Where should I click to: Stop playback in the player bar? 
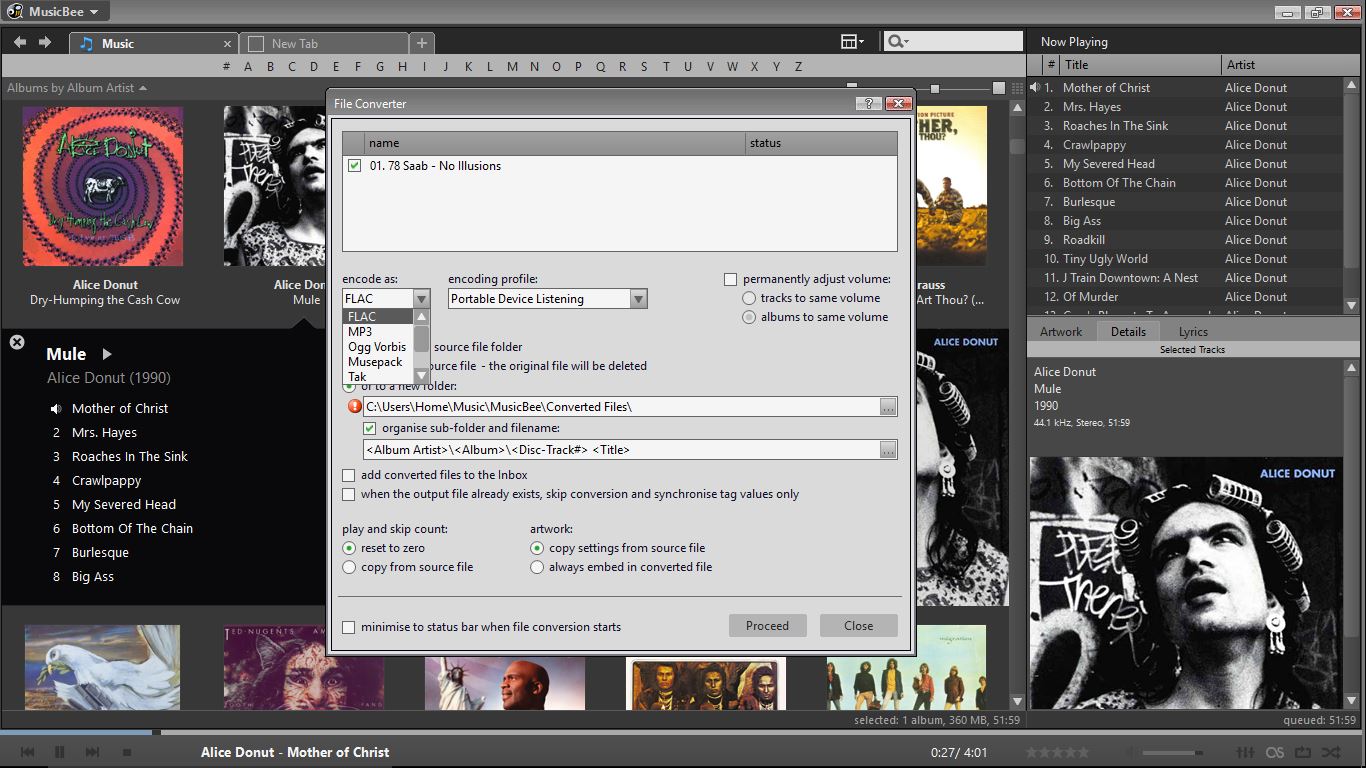tap(127, 752)
